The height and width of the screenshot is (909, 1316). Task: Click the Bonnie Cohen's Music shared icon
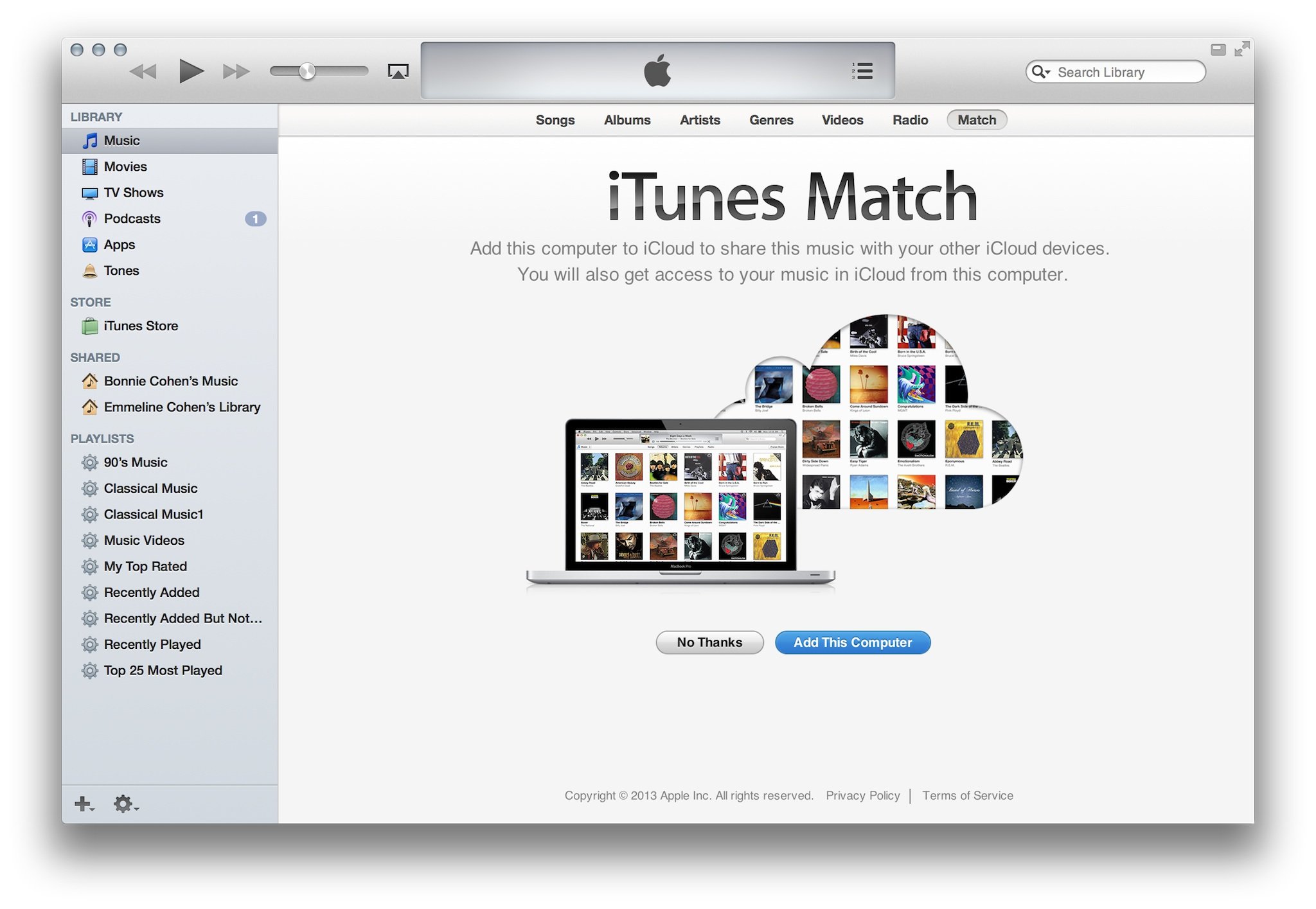tap(88, 381)
